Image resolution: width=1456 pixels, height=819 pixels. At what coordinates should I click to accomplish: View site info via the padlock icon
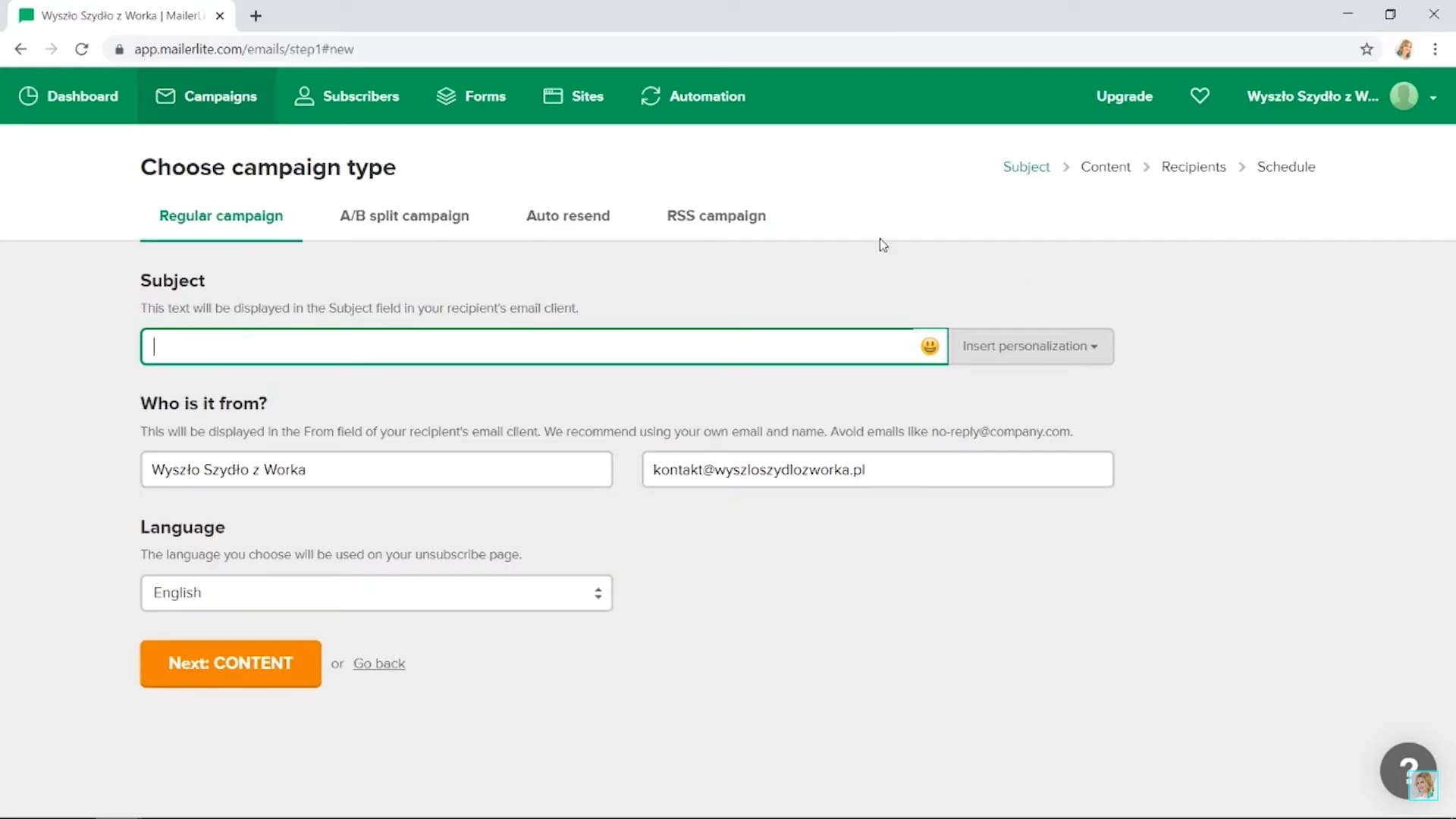coord(119,49)
